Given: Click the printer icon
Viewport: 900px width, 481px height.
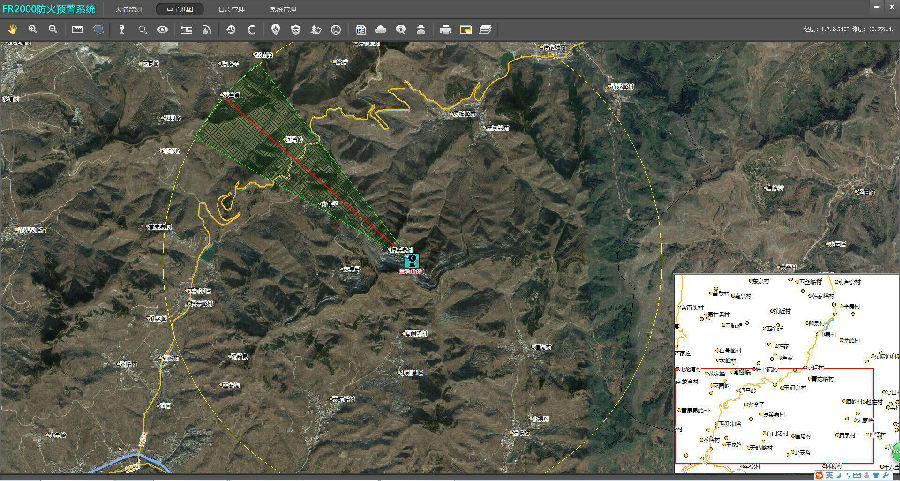Looking at the screenshot, I should click(x=445, y=30).
